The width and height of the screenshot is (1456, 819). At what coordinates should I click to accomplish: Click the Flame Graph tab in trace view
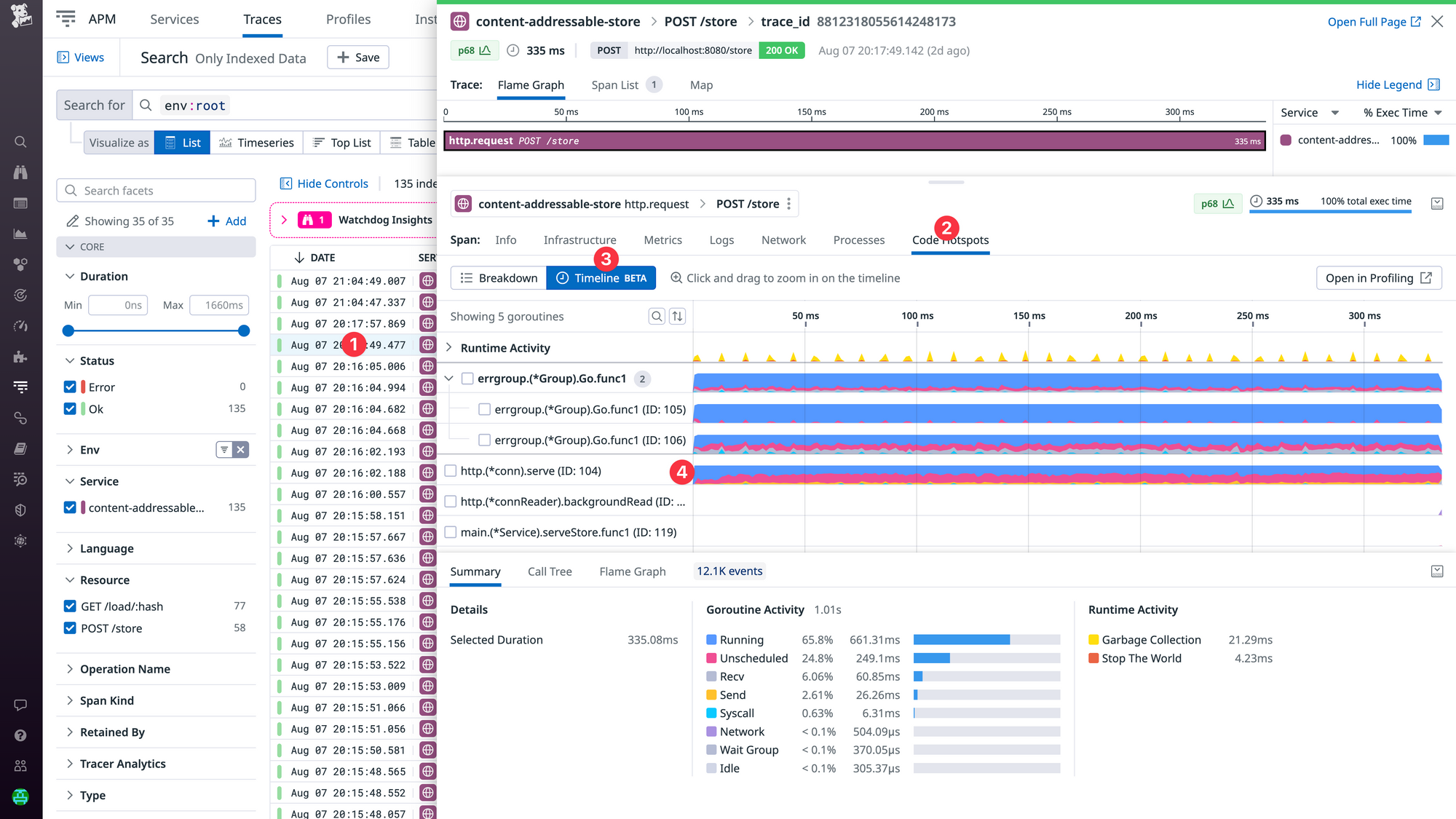[531, 84]
